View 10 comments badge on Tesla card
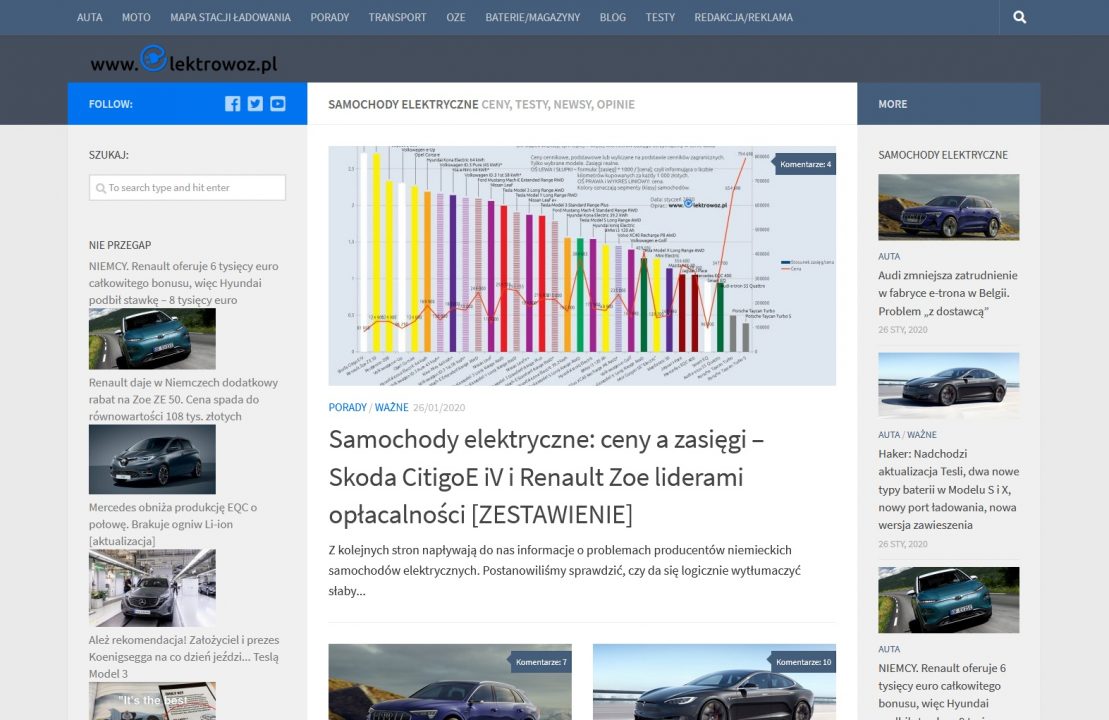 [x=803, y=662]
